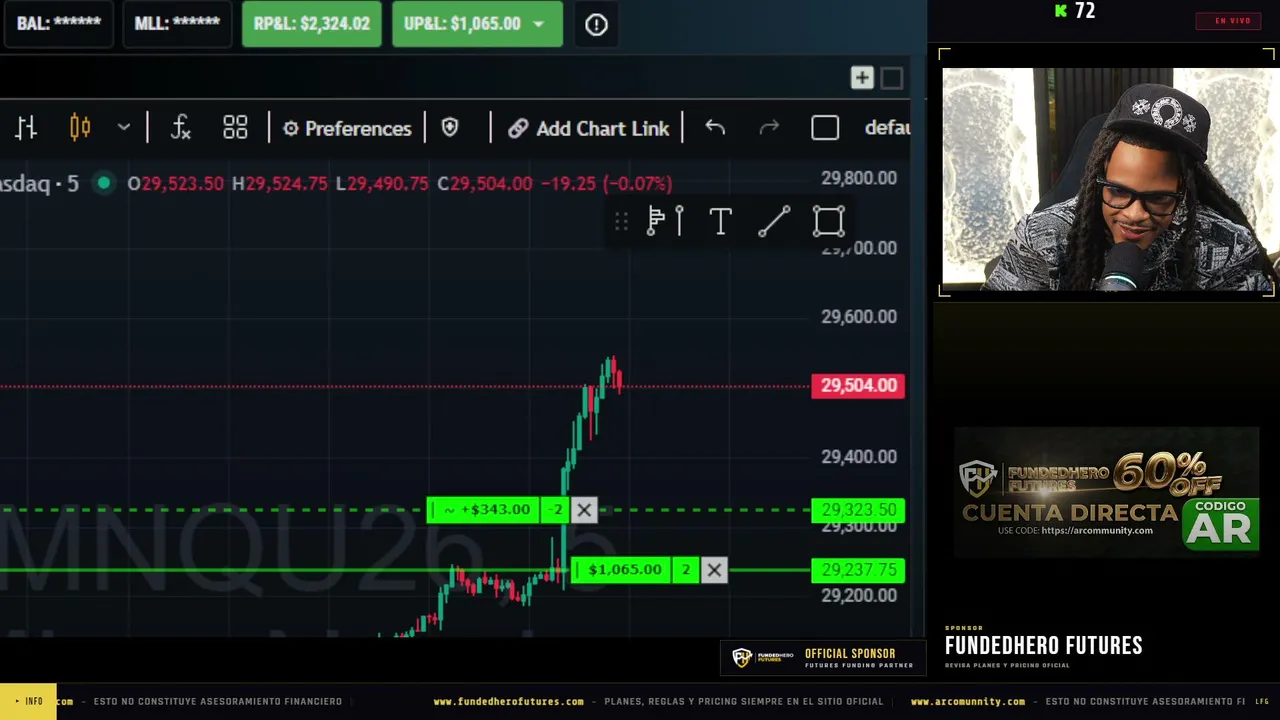Select the trend line drawing tool
The image size is (1280, 720).
coord(774,221)
